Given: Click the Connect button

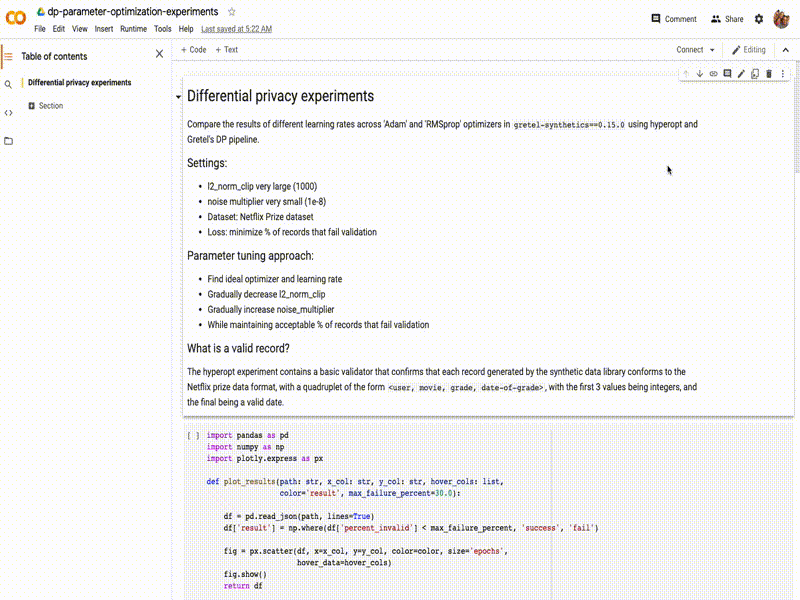Looking at the screenshot, I should pyautogui.click(x=690, y=49).
